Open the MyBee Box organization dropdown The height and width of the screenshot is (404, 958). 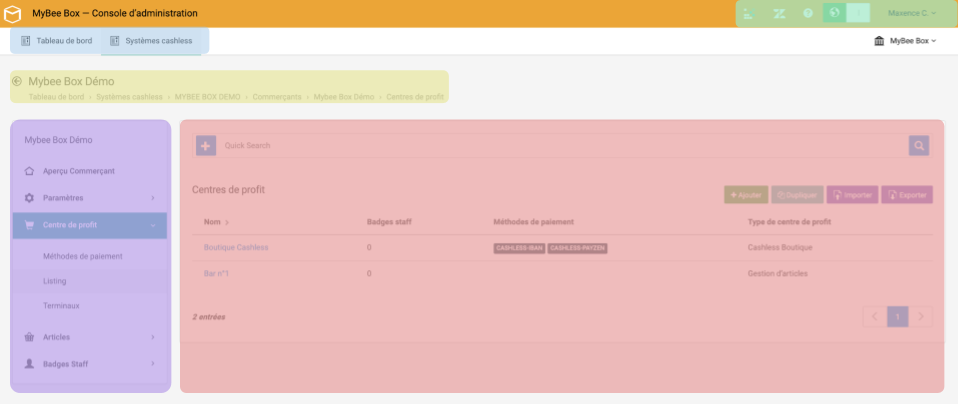pyautogui.click(x=905, y=41)
